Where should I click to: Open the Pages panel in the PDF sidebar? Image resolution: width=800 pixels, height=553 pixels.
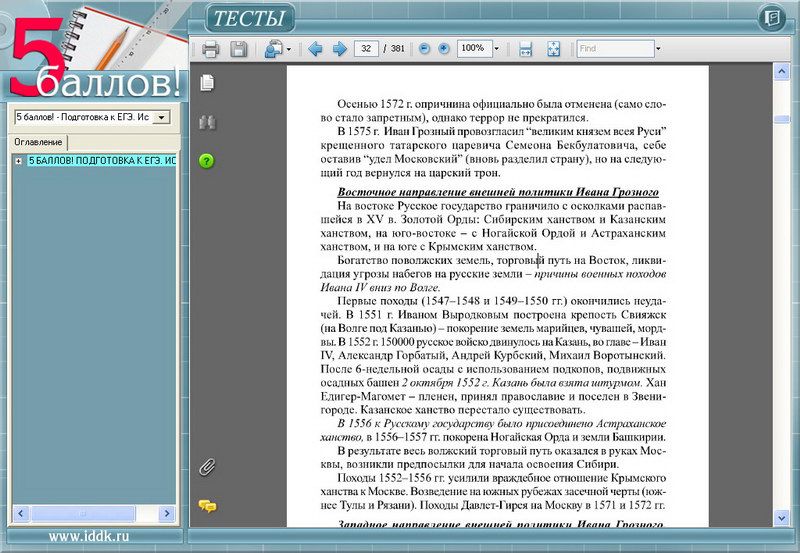(207, 82)
